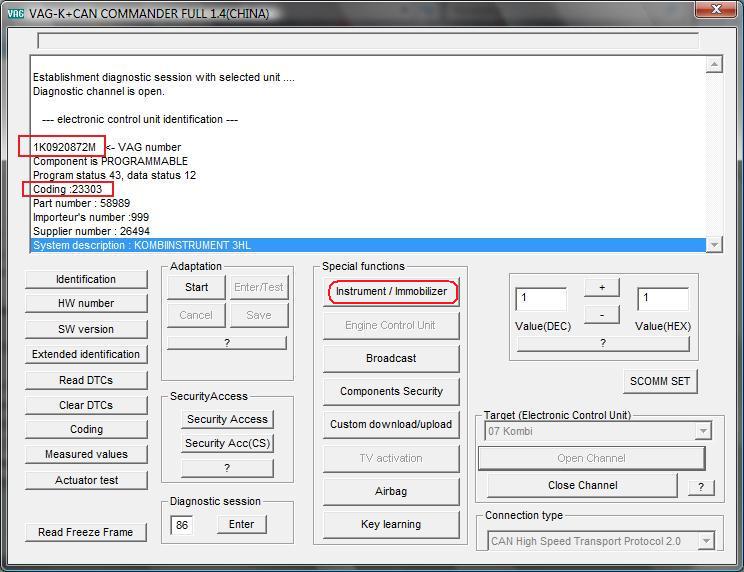Open Instrument / Immobilizer special function
This screenshot has width=744, height=572.
tap(391, 292)
